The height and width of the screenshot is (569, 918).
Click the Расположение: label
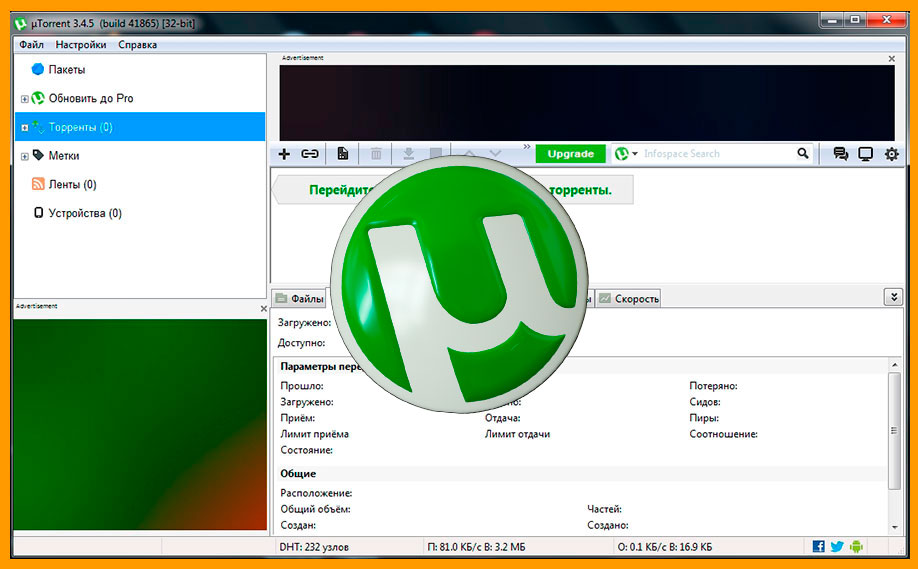(316, 493)
